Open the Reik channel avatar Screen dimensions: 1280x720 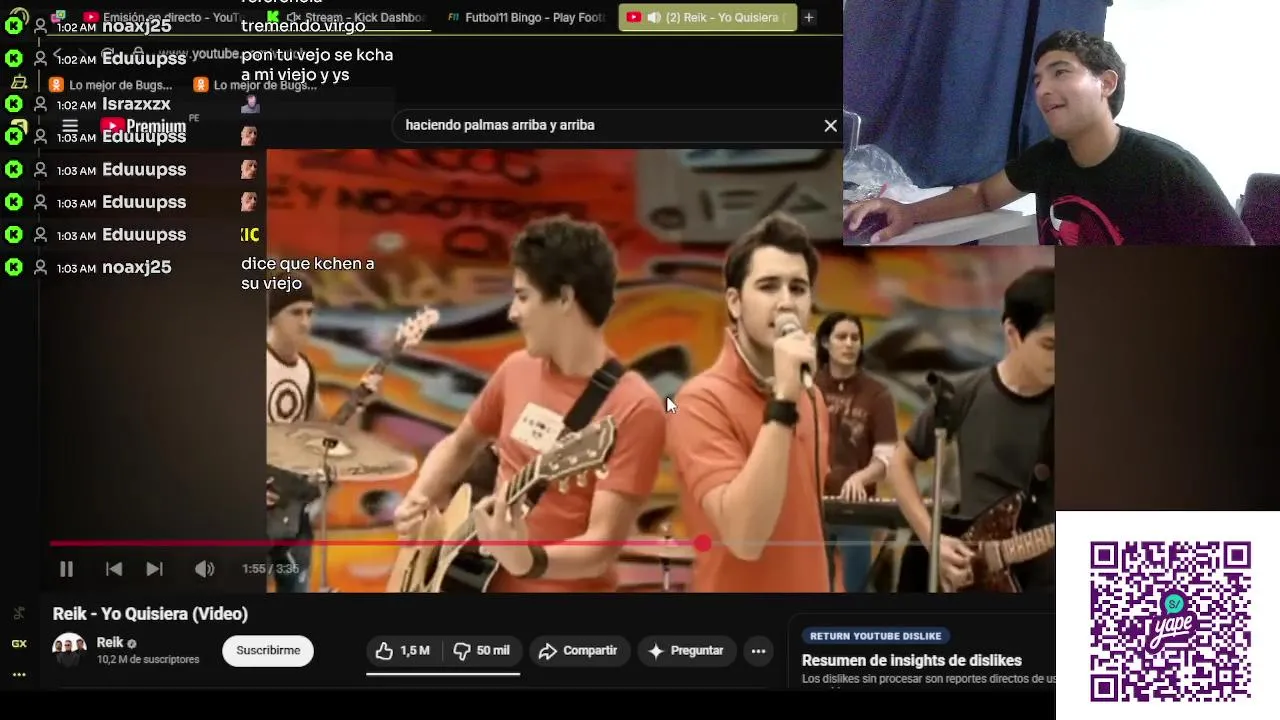69,650
